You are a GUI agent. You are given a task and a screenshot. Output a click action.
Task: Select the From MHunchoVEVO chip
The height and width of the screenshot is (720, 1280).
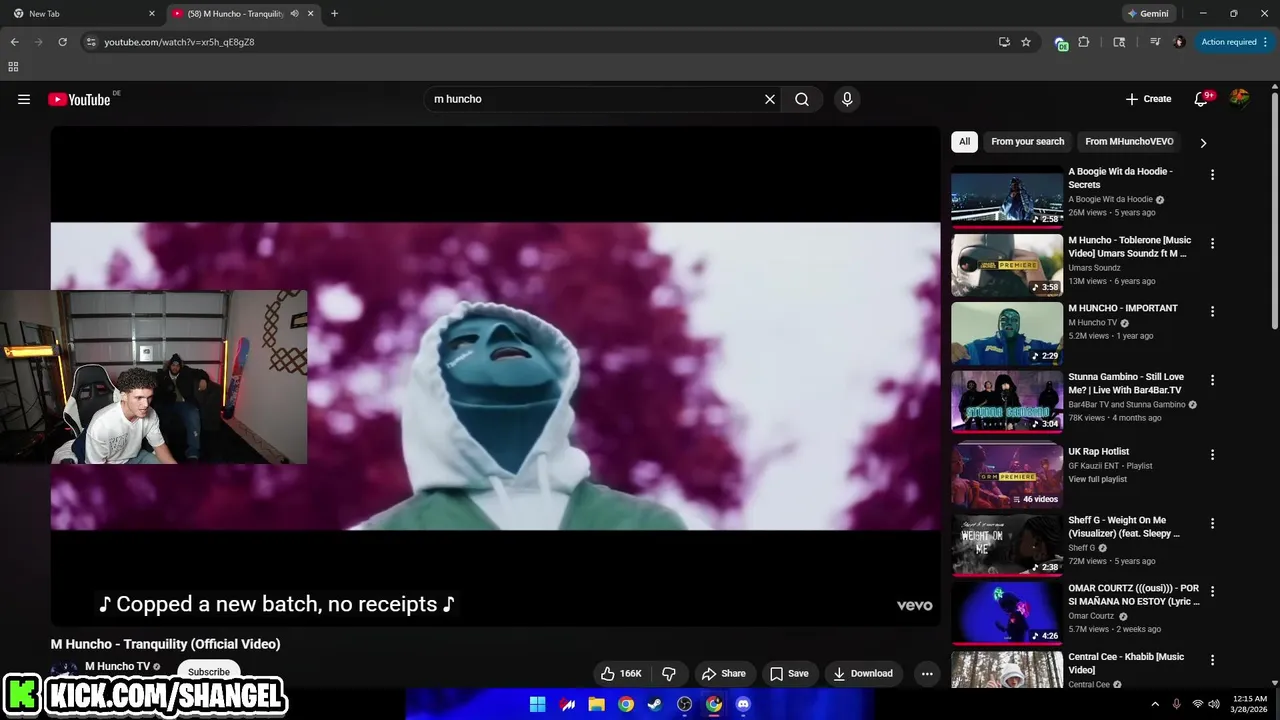pos(1129,142)
